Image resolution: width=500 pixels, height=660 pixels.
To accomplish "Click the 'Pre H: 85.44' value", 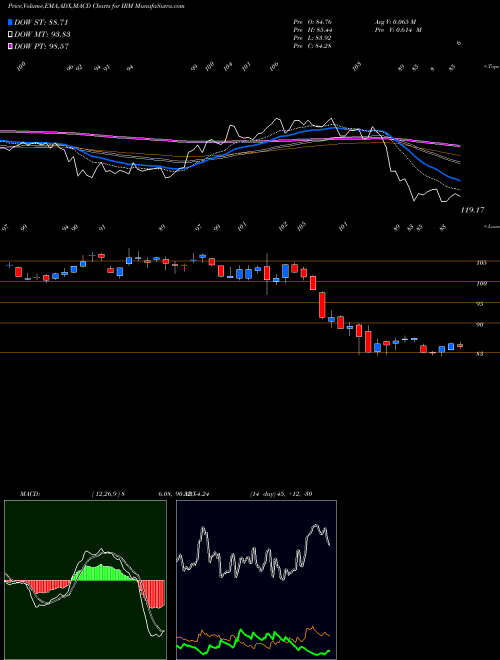I will point(313,30).
